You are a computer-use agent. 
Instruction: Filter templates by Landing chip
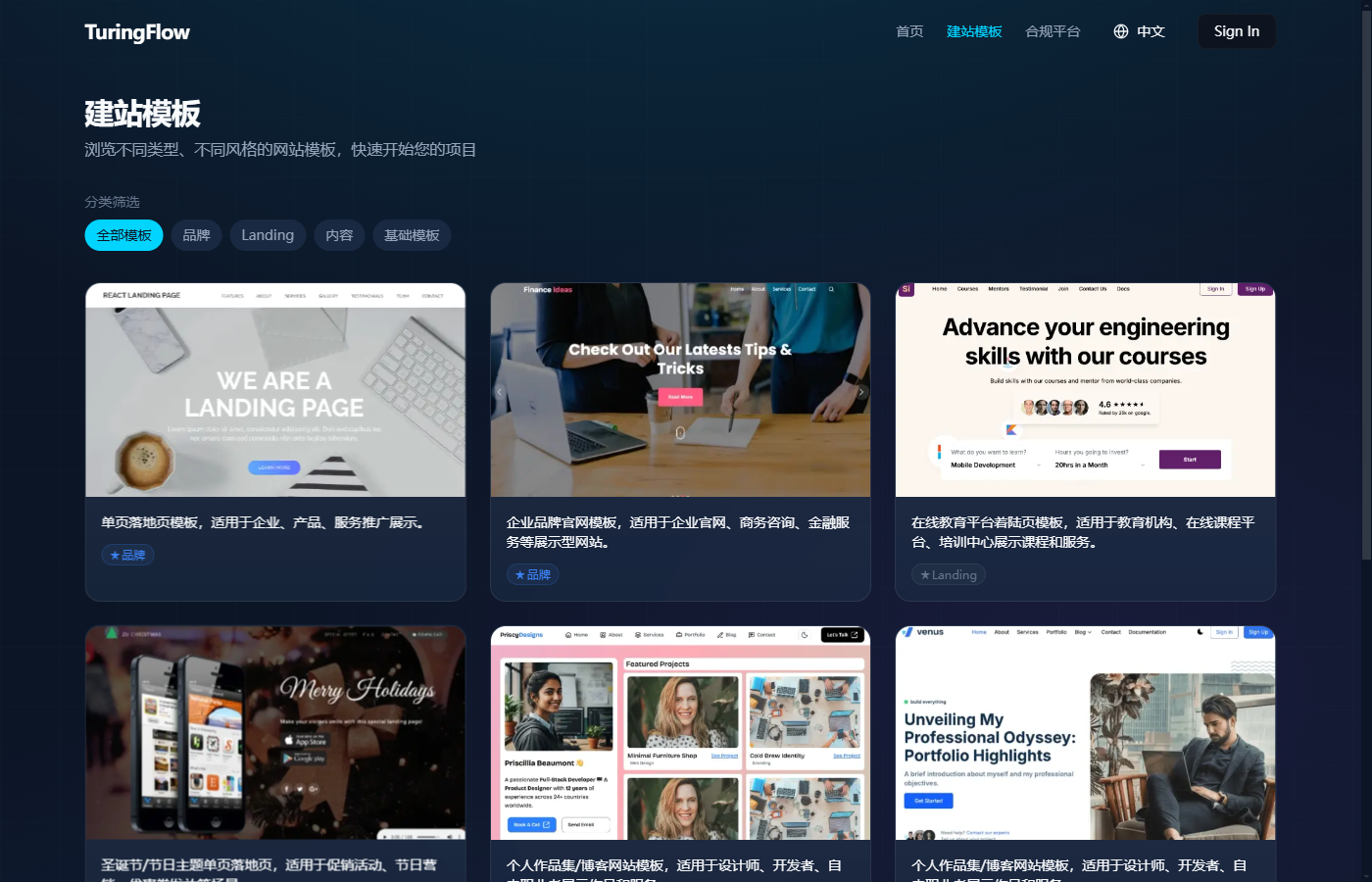point(268,235)
